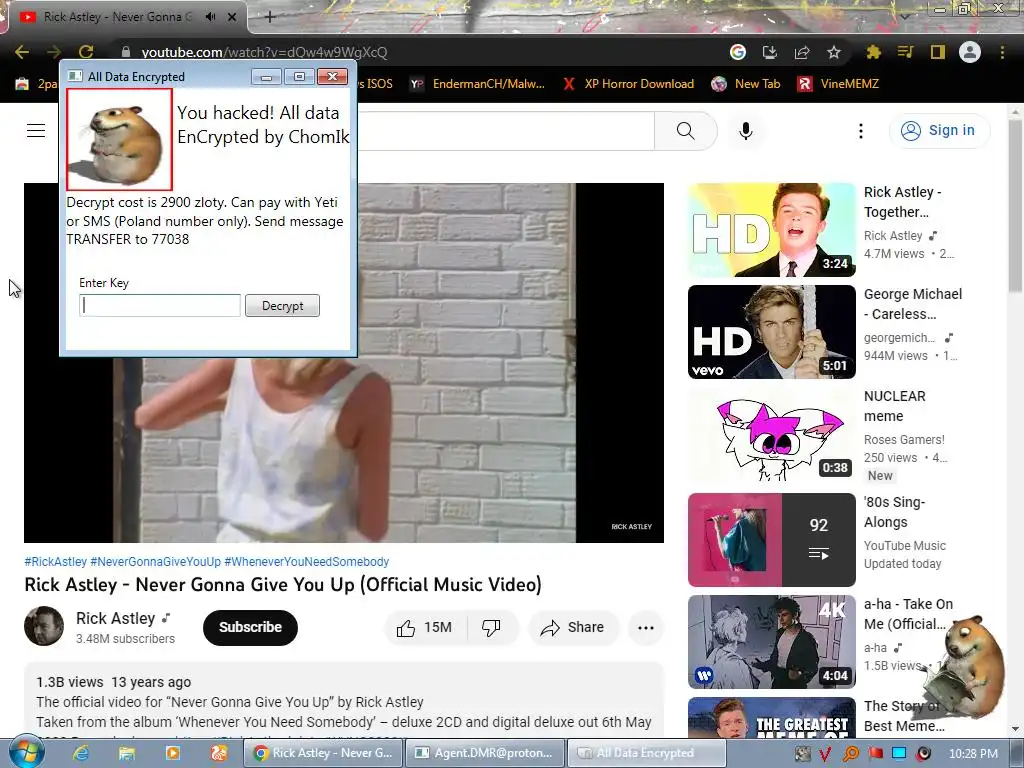This screenshot has height=768, width=1024.
Task: Close the Rick Astley browser tab
Action: pos(232,17)
